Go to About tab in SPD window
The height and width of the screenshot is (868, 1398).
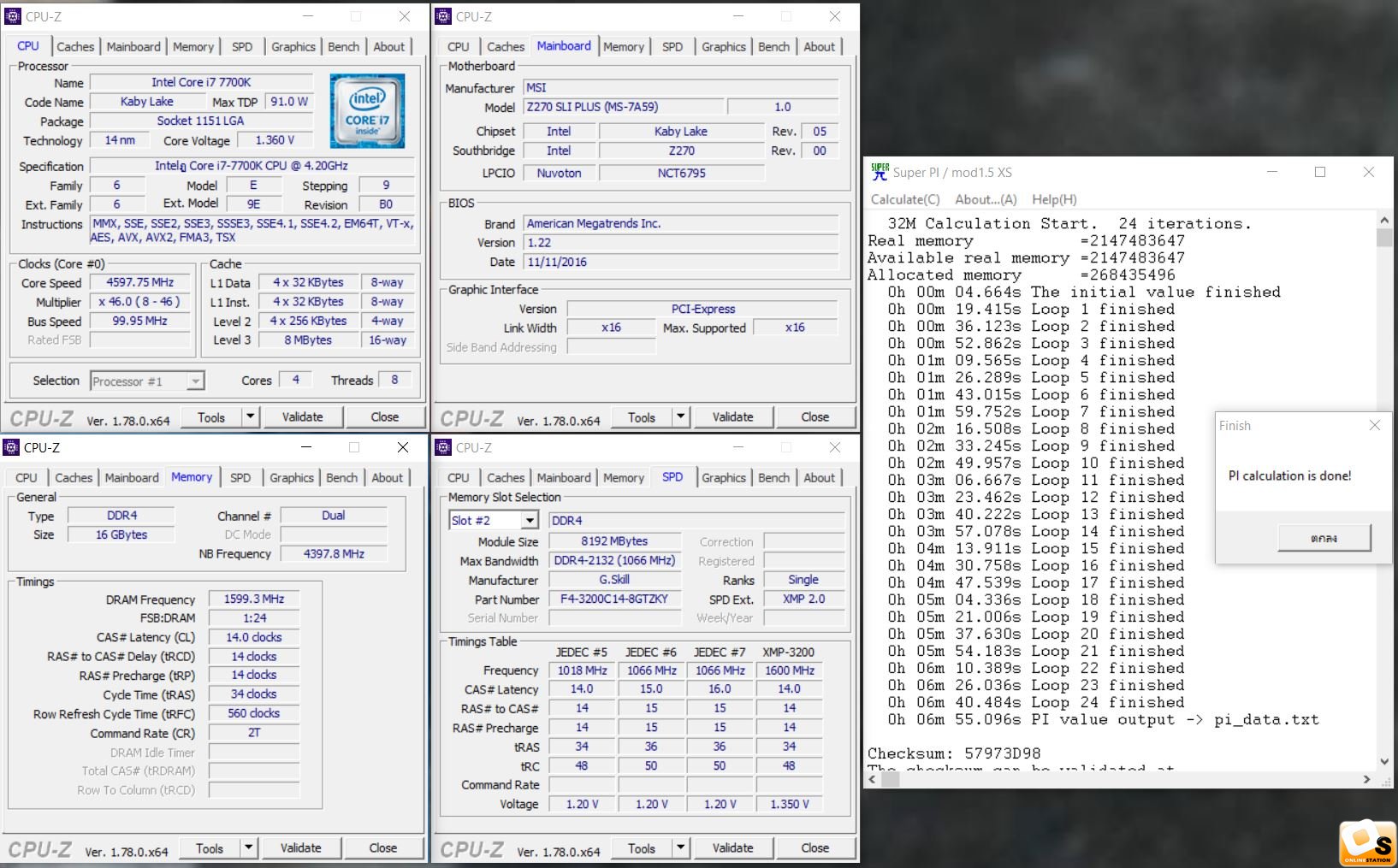(x=819, y=478)
